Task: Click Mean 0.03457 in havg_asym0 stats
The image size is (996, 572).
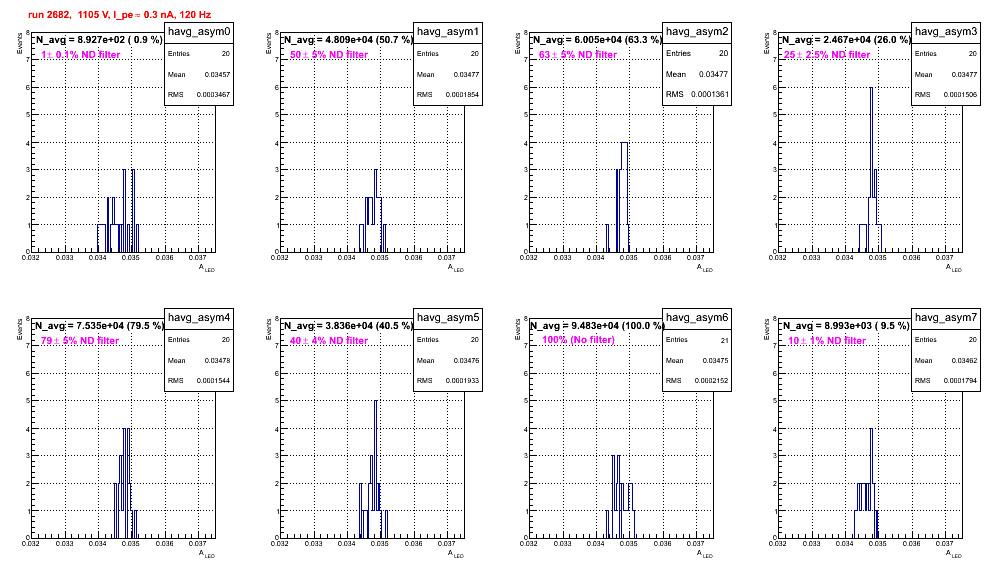Action: click(199, 74)
